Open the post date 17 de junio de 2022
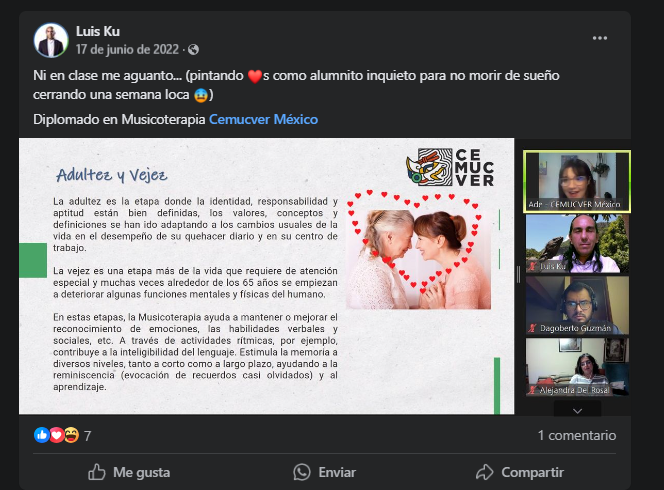The width and height of the screenshot is (664, 490). click(x=127, y=50)
